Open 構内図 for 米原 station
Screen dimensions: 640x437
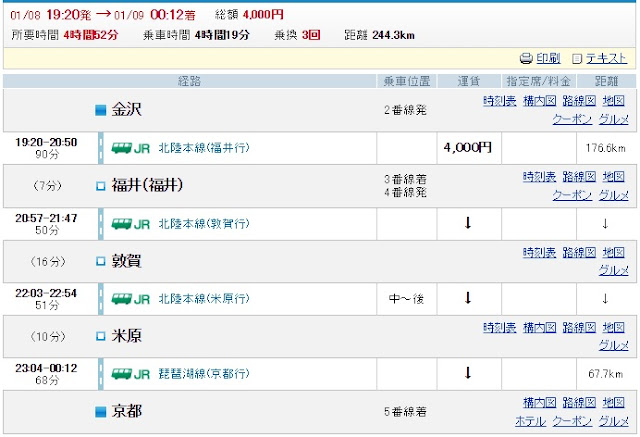(x=540, y=327)
